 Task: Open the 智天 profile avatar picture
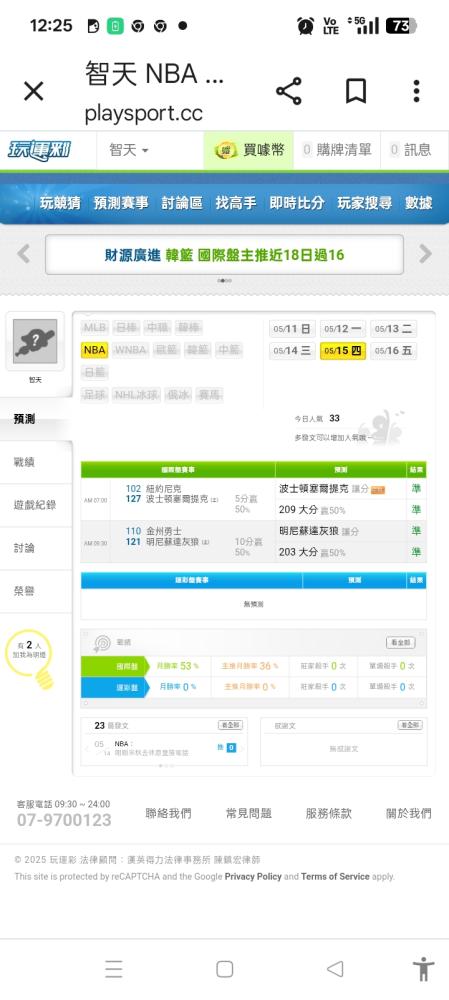(35, 341)
